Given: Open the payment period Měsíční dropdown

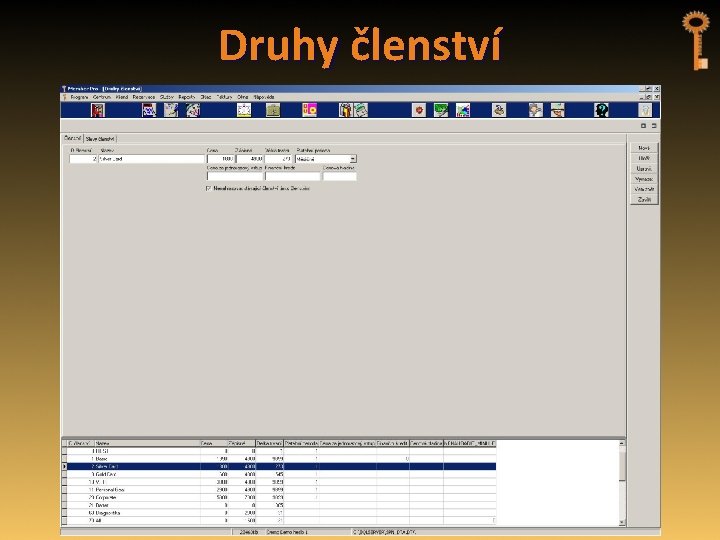Looking at the screenshot, I should coord(353,159).
